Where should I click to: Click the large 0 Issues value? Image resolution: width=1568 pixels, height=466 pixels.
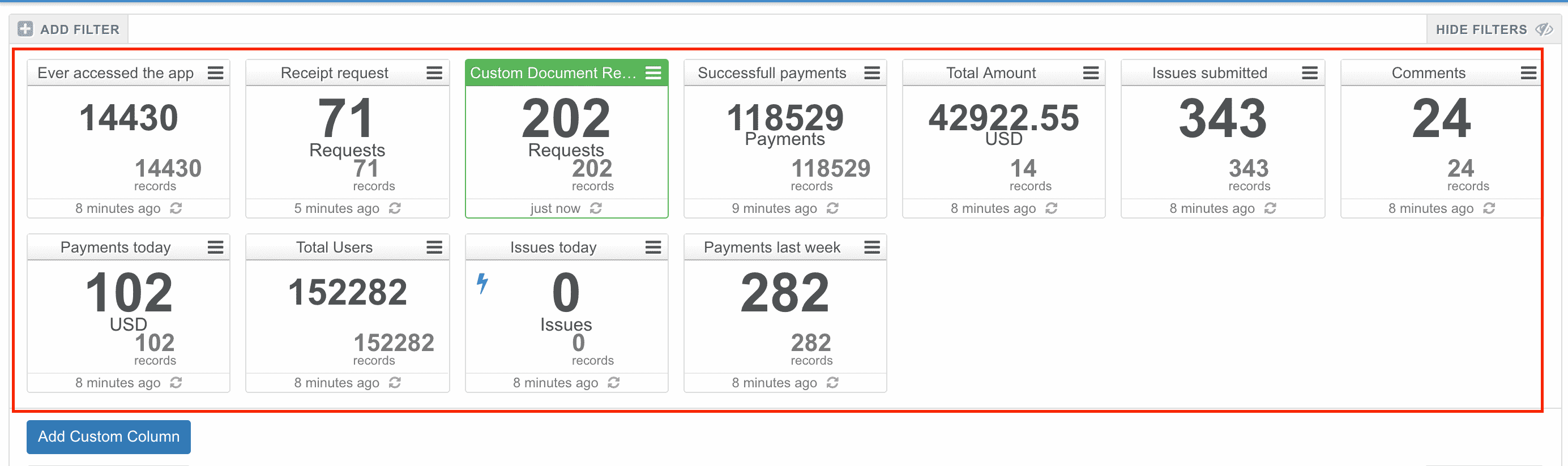pos(566,293)
